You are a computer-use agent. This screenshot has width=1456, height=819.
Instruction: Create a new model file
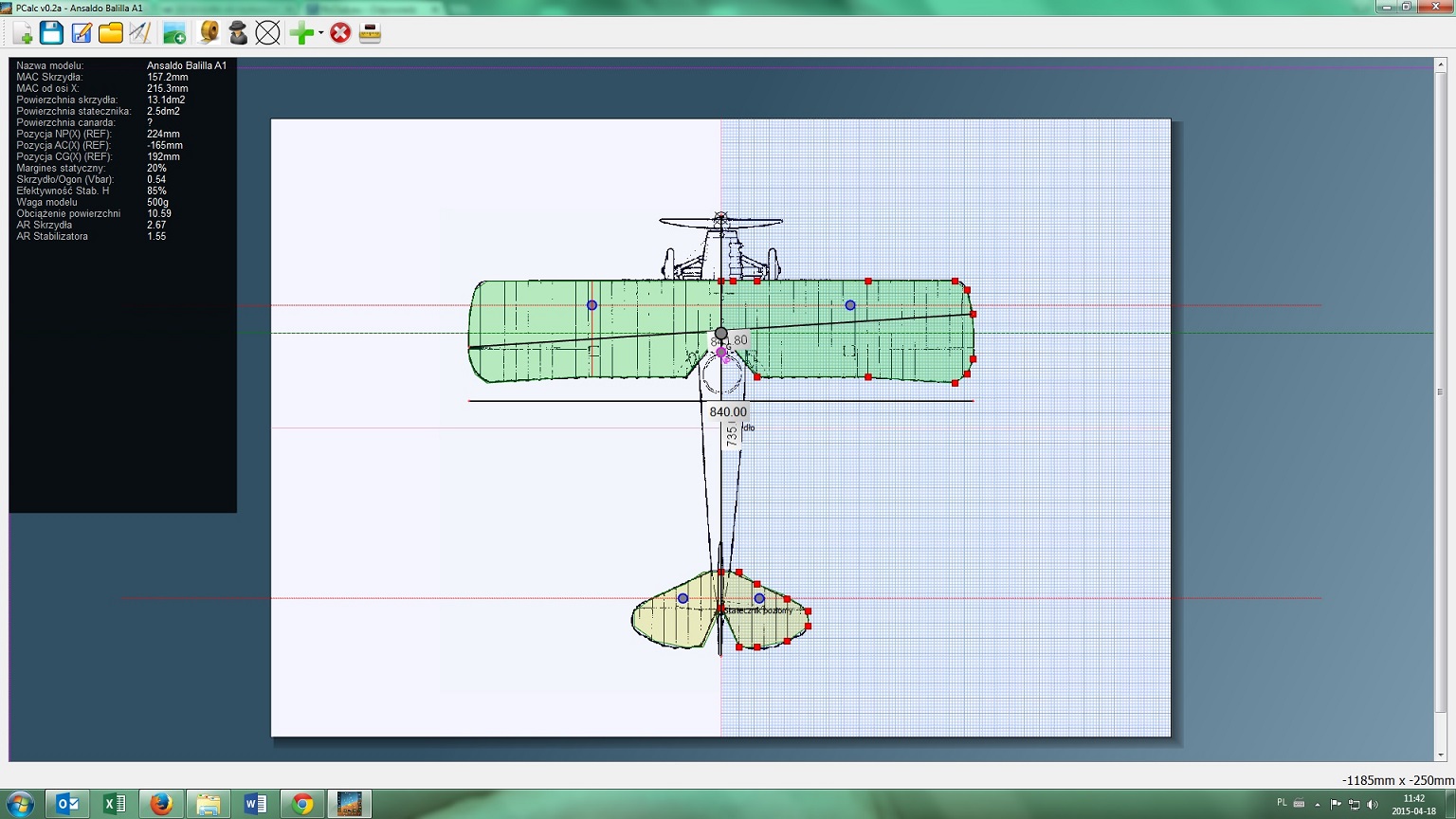coord(23,33)
